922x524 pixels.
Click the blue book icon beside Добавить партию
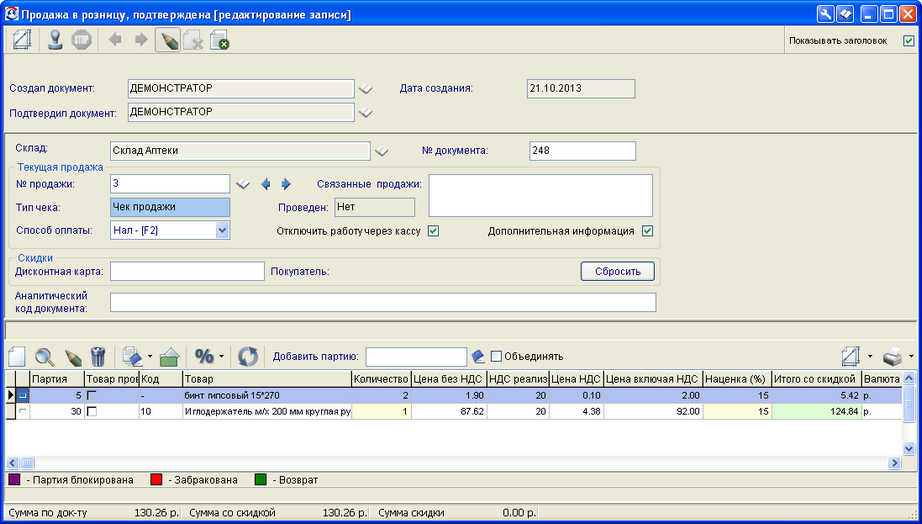coord(478,356)
